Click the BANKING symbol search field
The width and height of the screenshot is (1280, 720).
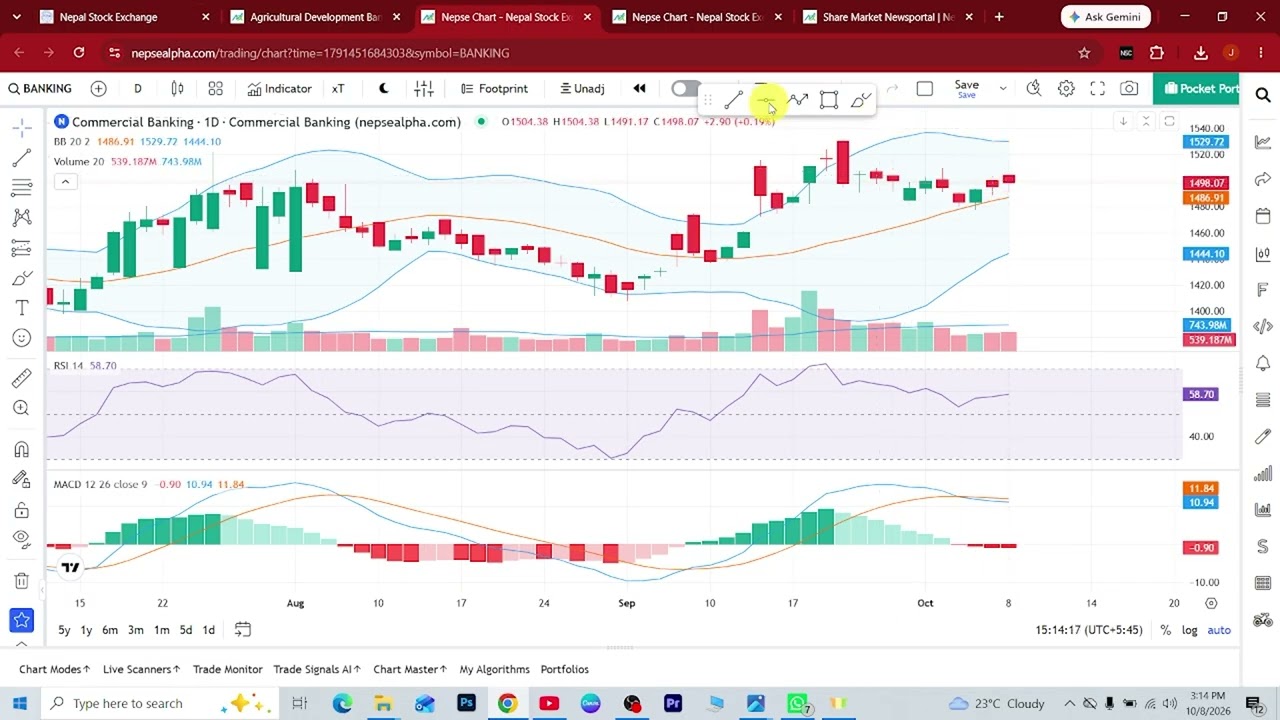pyautogui.click(x=40, y=89)
